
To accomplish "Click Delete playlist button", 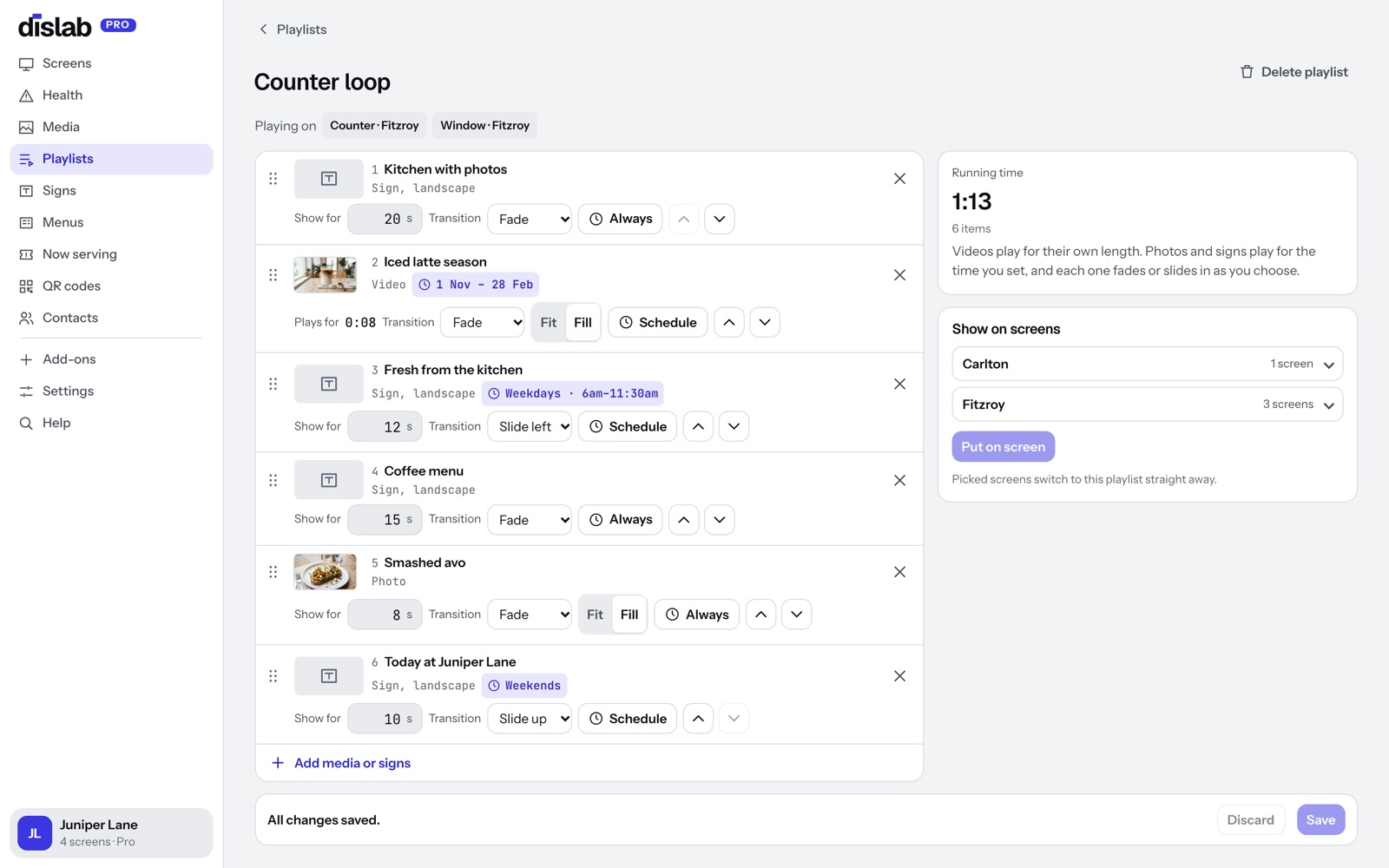I will click(1294, 72).
